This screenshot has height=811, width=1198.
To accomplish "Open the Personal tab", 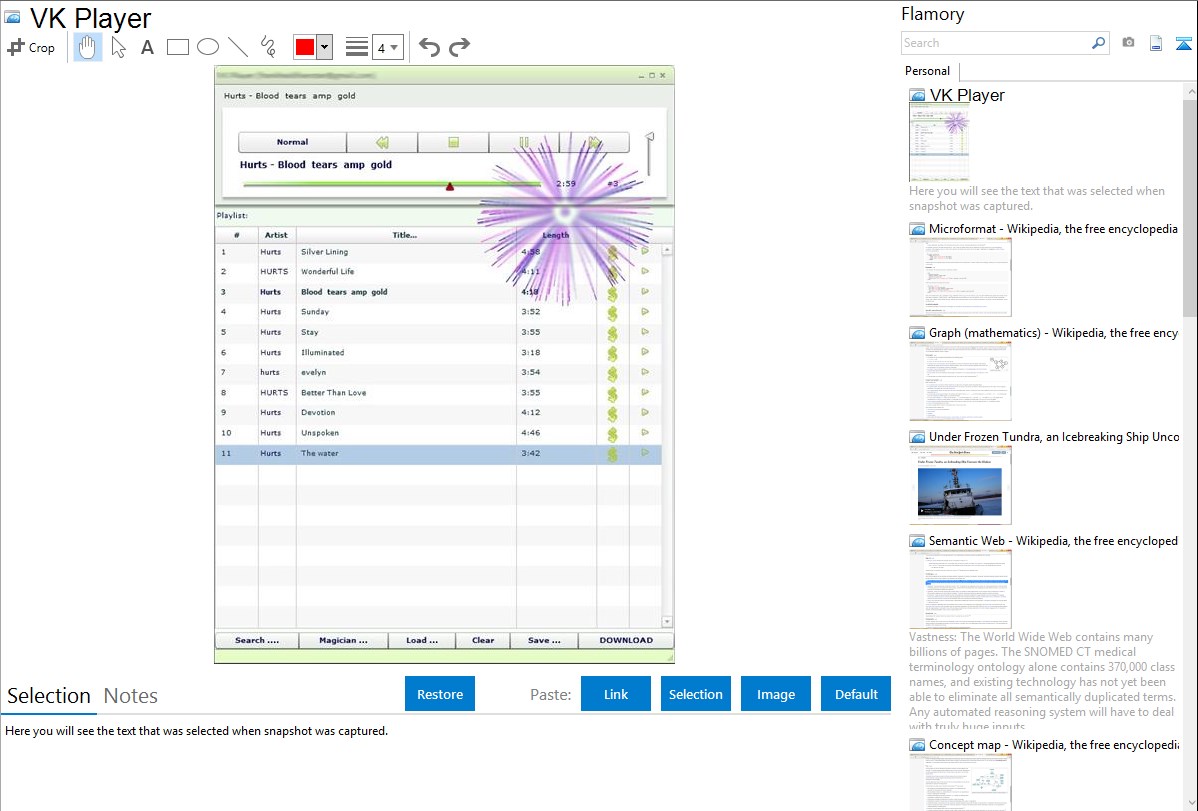I will click(927, 71).
